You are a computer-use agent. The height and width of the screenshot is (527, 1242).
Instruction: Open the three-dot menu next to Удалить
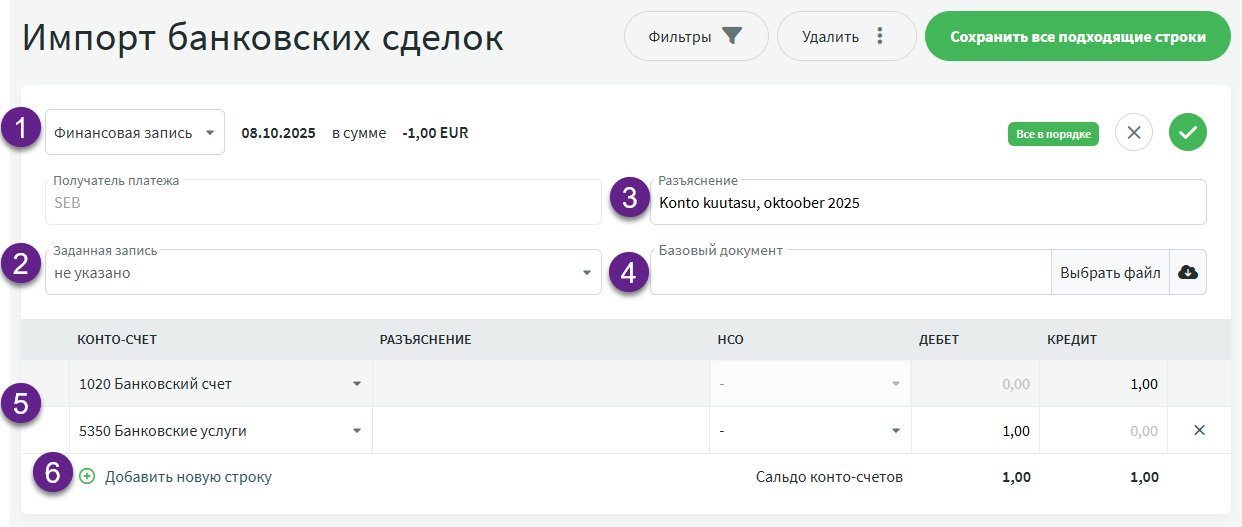click(880, 37)
